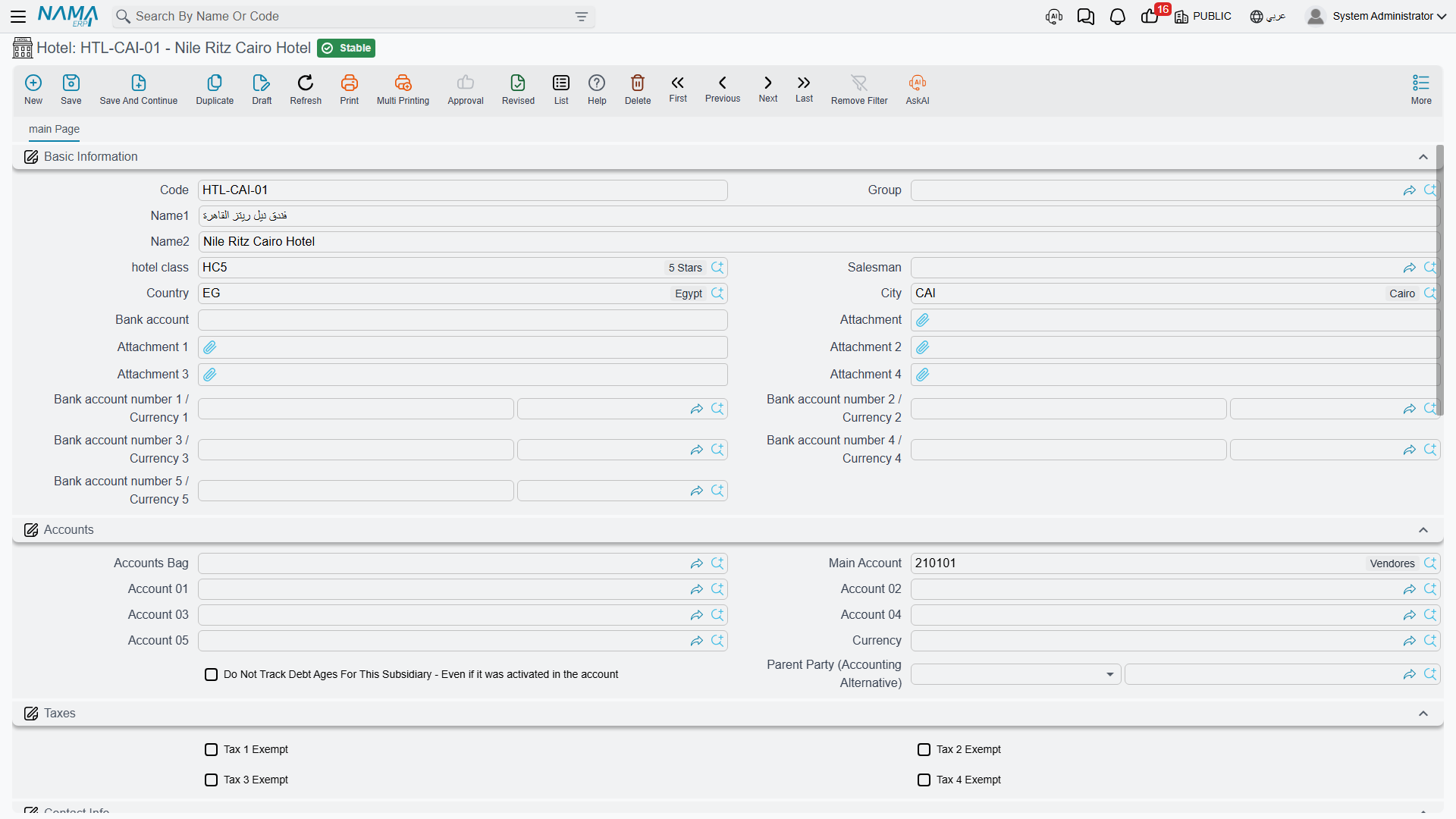Save the hotel record

click(x=71, y=89)
